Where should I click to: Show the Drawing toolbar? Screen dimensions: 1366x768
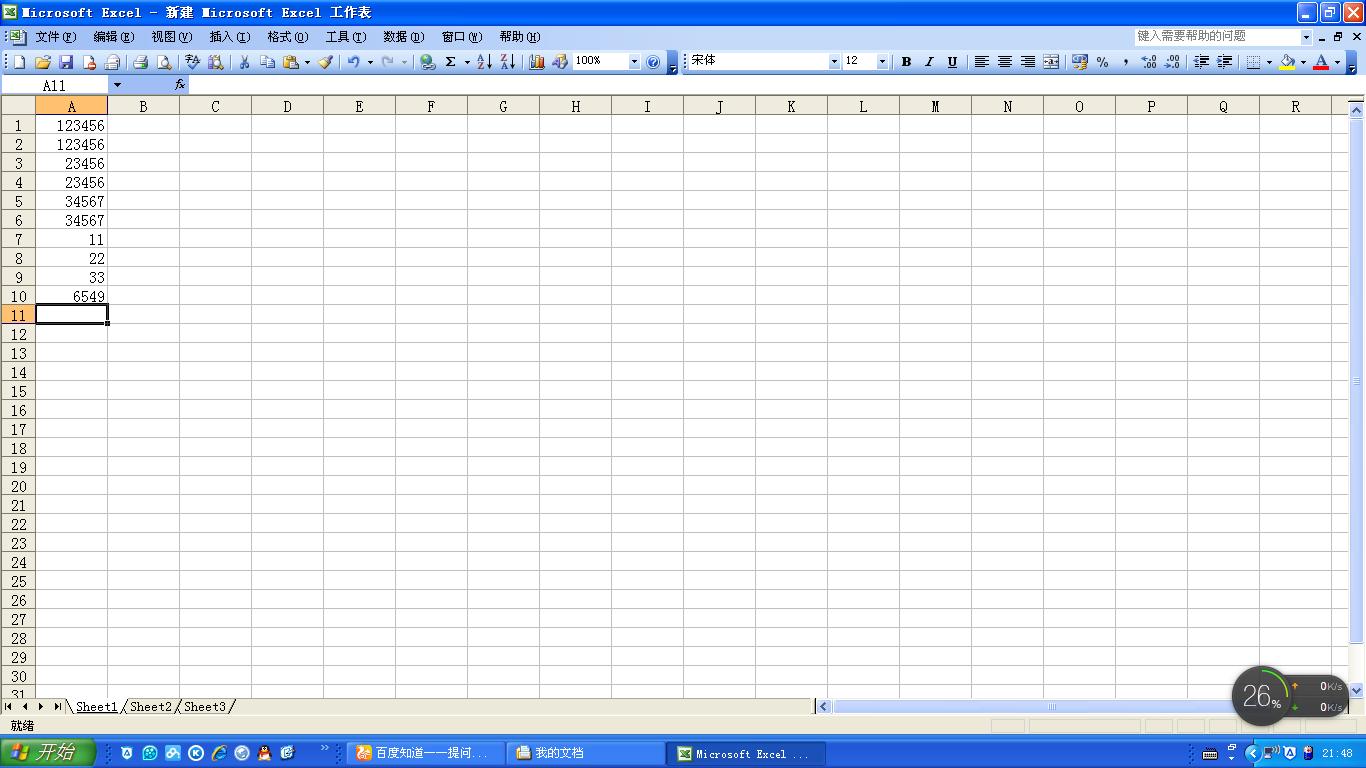tap(560, 62)
